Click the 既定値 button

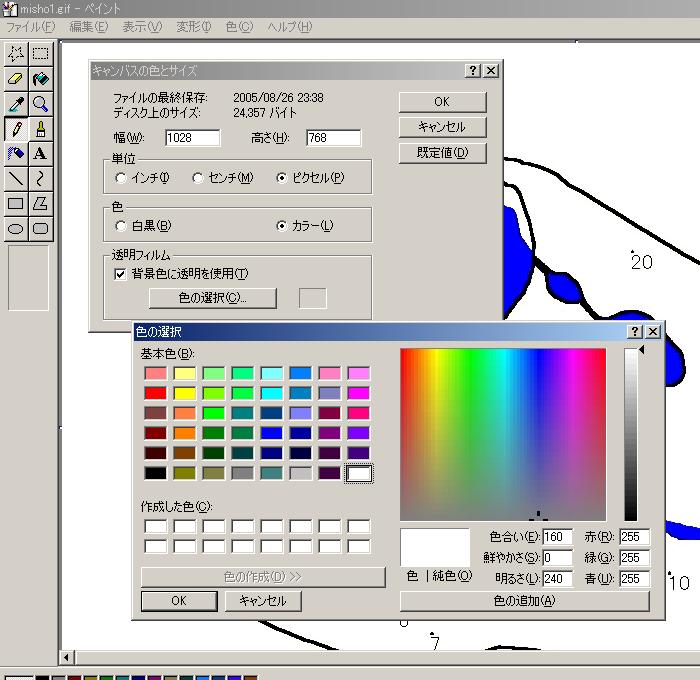coord(442,153)
